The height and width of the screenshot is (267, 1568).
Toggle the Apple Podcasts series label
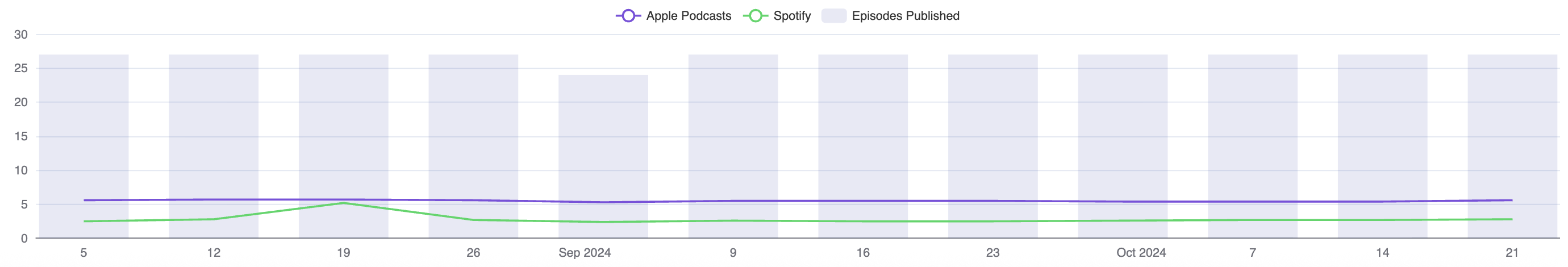[x=689, y=16]
